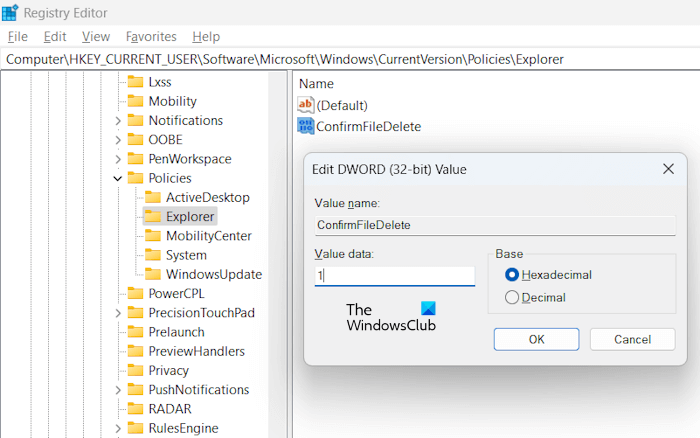Select the Mobility folder icon
The image size is (700, 438).
[136, 101]
